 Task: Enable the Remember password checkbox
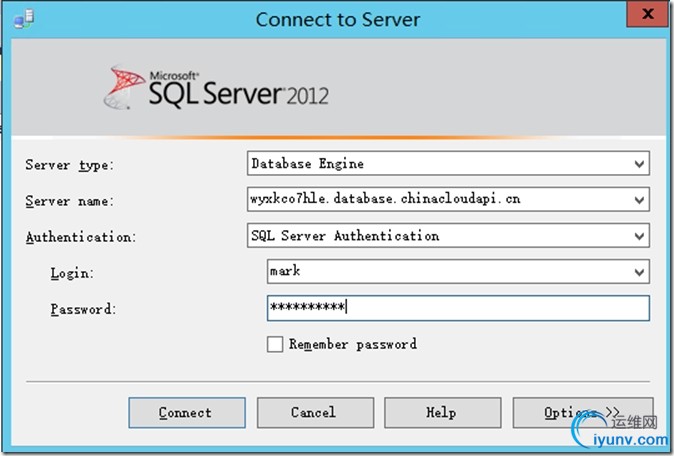[x=275, y=344]
